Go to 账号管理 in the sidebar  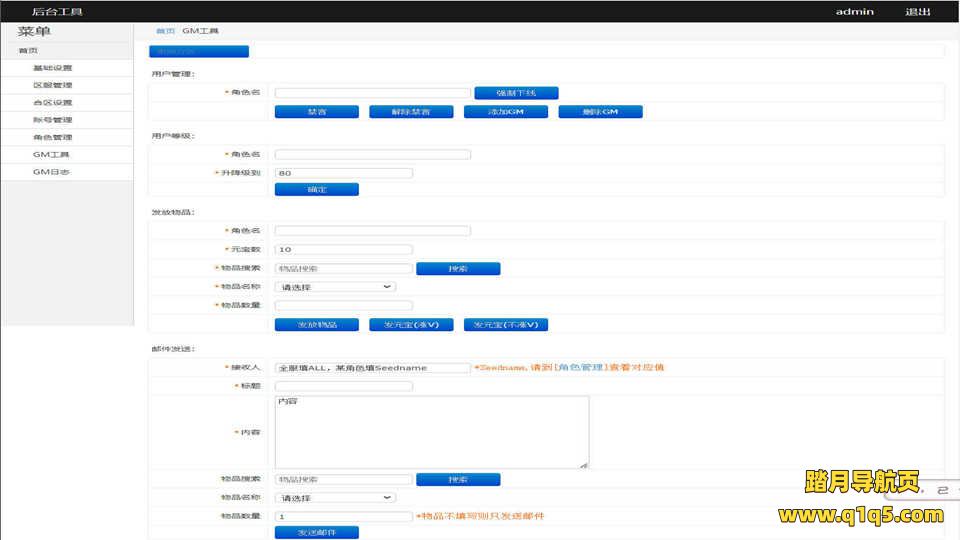coord(52,120)
